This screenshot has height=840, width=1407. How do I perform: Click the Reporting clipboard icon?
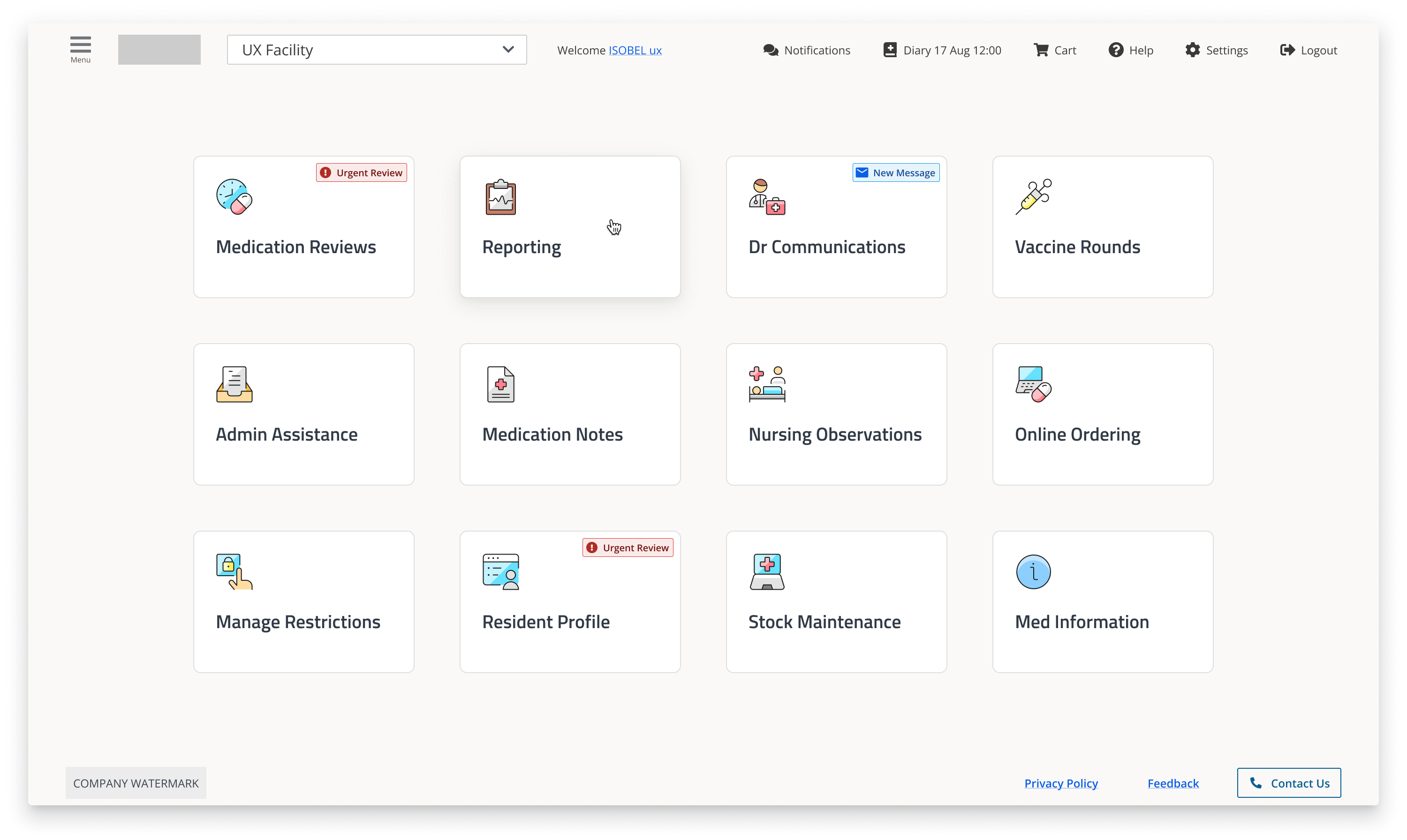500,197
